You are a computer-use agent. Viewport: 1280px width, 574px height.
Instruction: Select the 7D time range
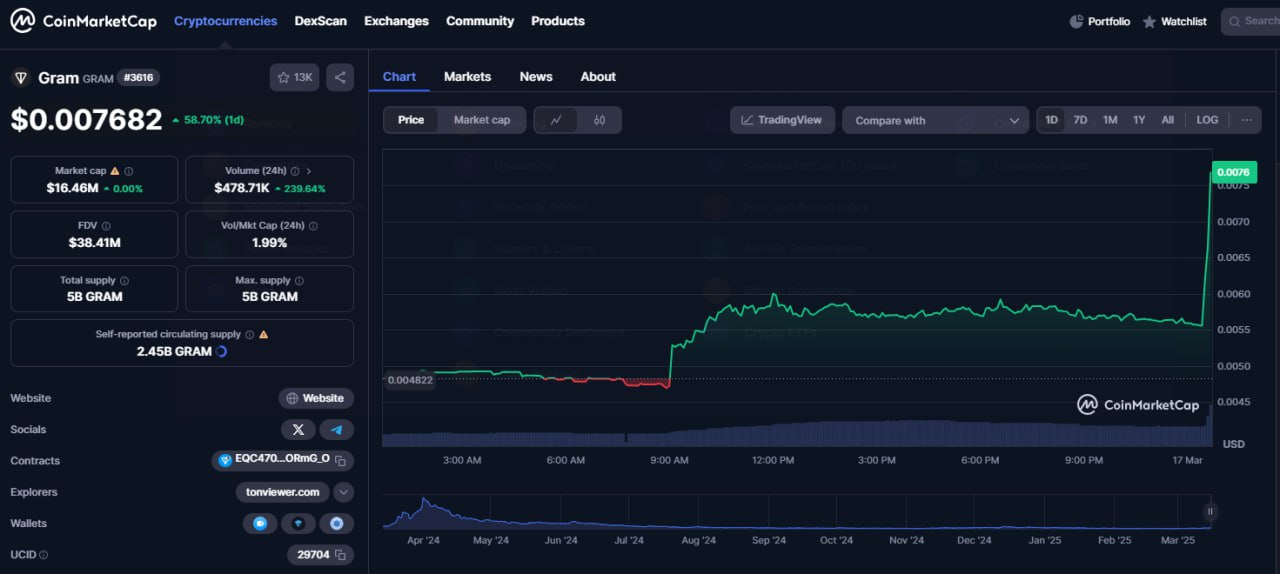[x=1081, y=120]
